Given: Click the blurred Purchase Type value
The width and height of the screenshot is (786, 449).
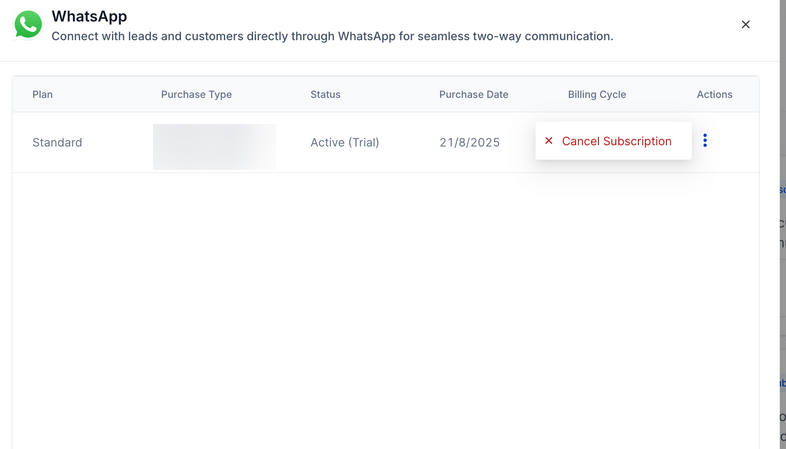Looking at the screenshot, I should click(x=214, y=146).
